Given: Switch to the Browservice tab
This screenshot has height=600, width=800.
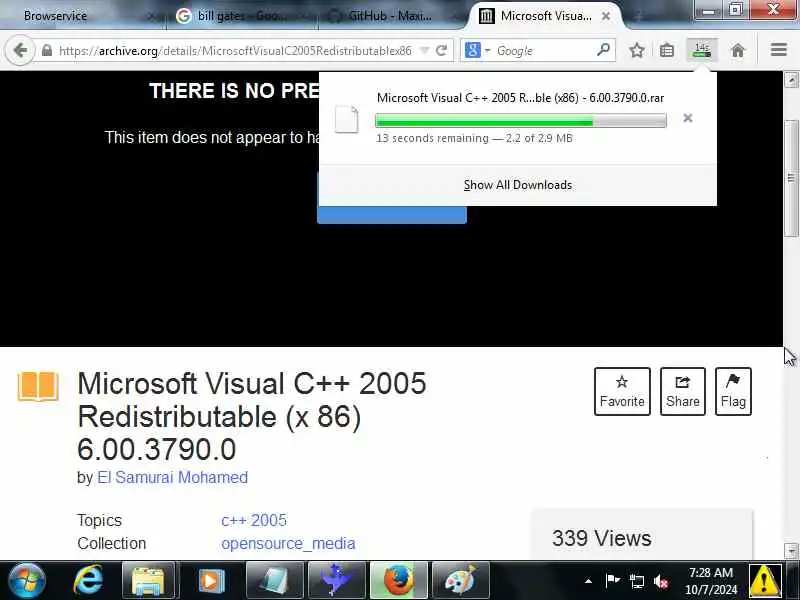Looking at the screenshot, I should 55,16.
